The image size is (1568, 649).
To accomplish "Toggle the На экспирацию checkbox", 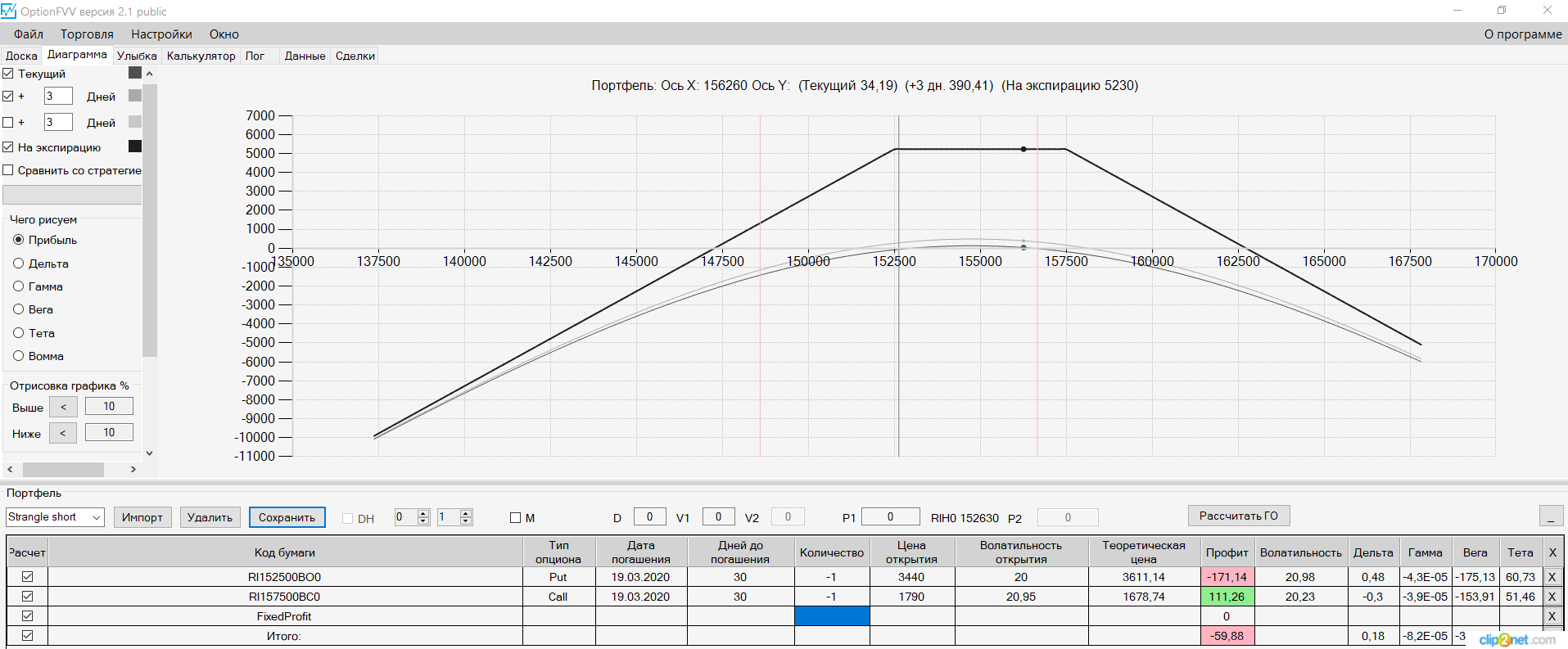I will point(8,147).
